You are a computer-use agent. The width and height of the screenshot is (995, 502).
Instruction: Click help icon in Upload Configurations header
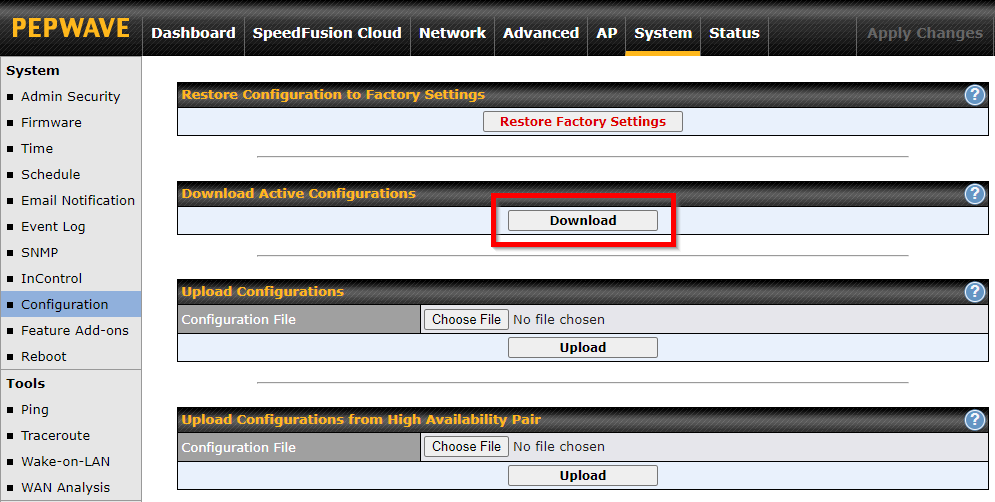(975, 291)
